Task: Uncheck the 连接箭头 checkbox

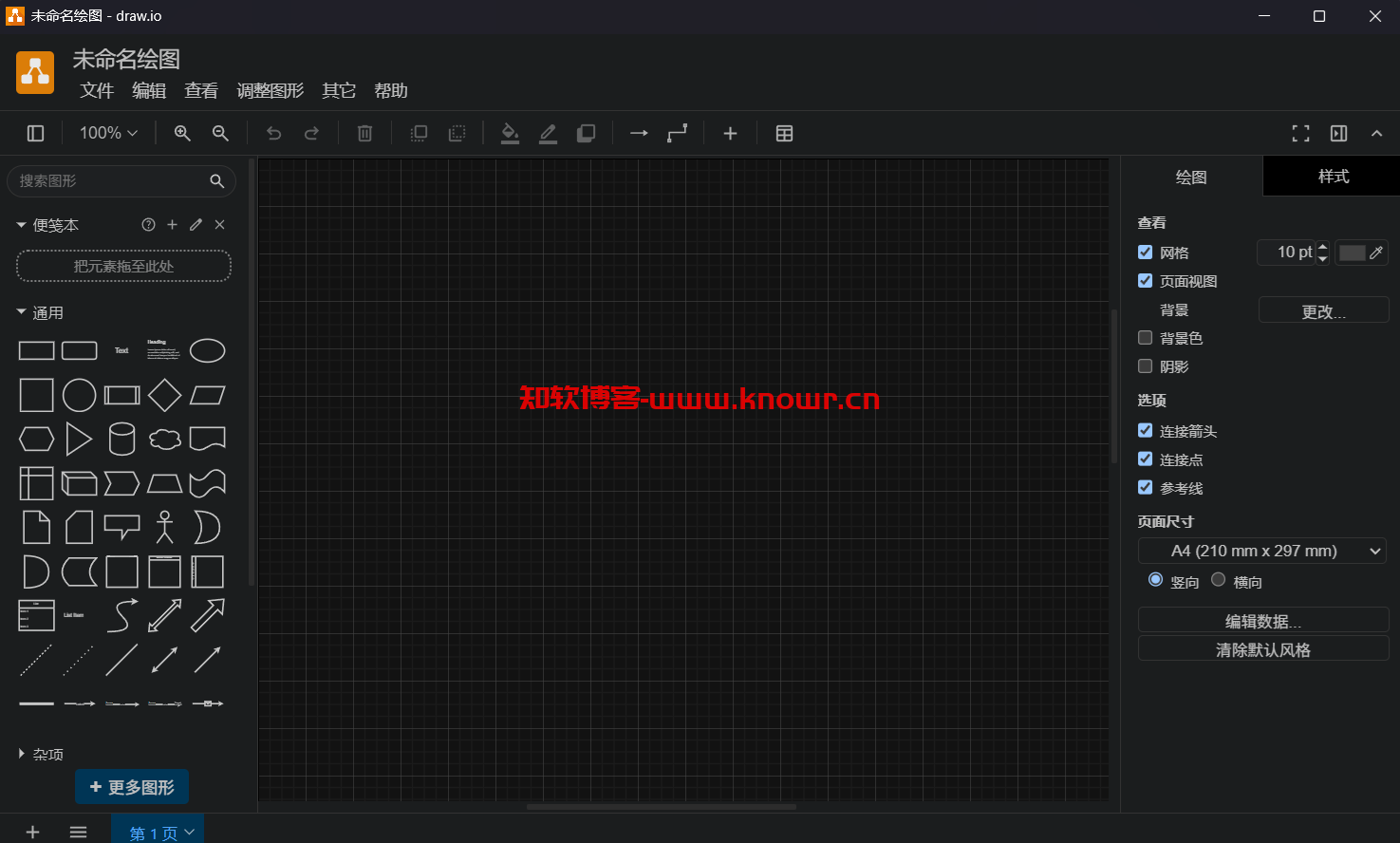Action: tap(1145, 431)
